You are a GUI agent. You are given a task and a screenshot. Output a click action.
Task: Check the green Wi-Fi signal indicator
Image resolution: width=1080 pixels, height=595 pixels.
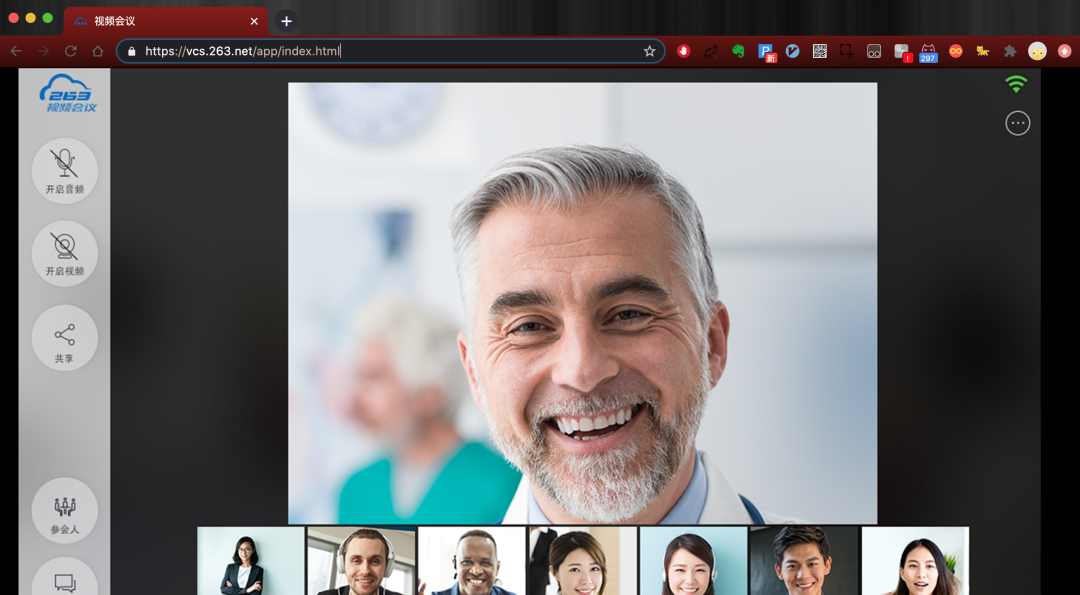[x=1016, y=84]
